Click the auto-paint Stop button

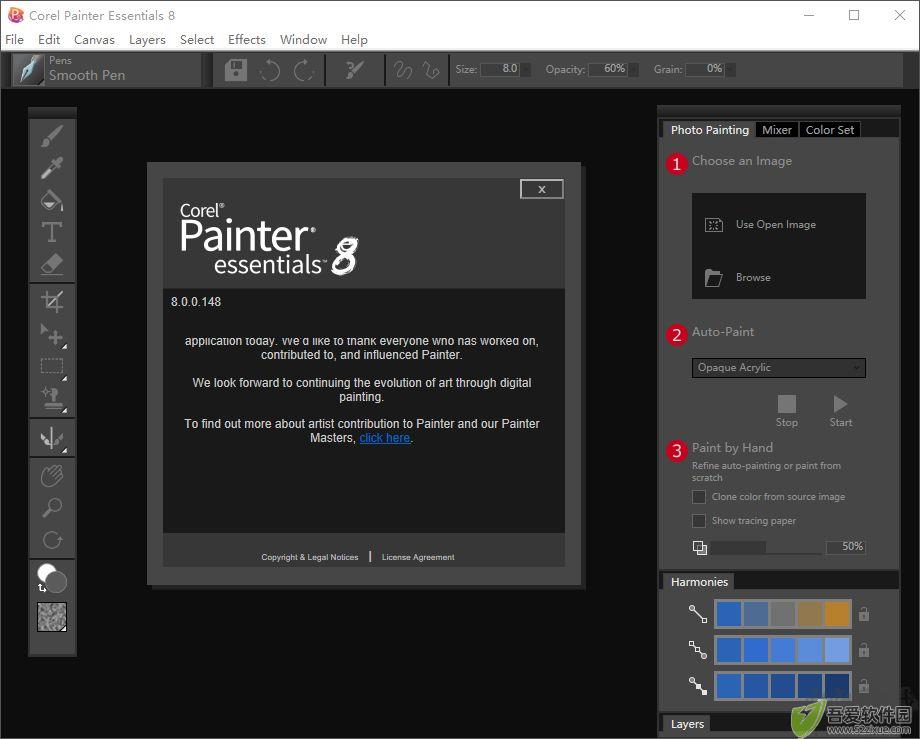pos(787,411)
